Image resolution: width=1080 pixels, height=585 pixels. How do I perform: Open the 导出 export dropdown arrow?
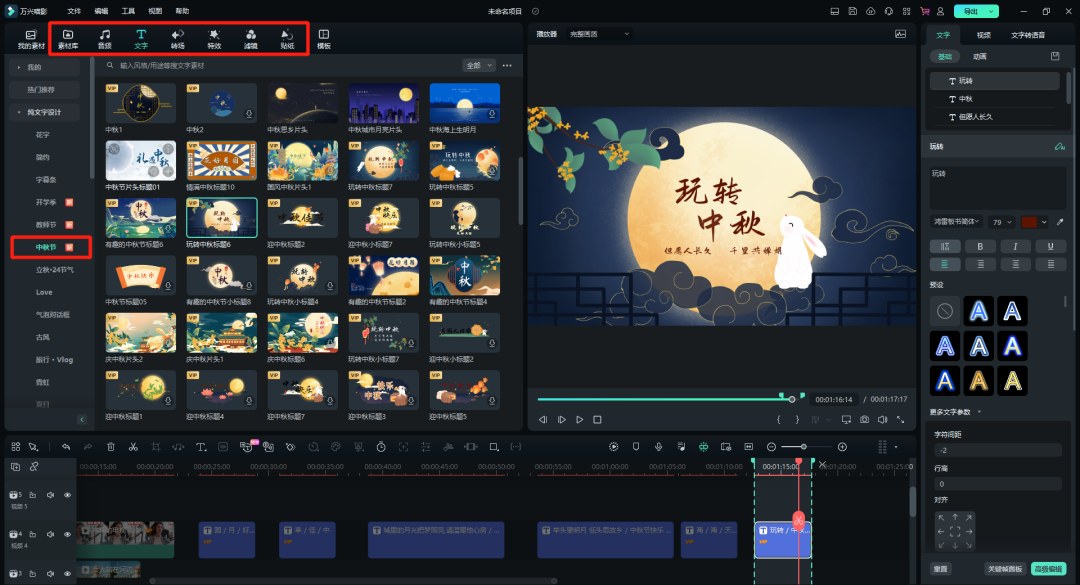991,11
